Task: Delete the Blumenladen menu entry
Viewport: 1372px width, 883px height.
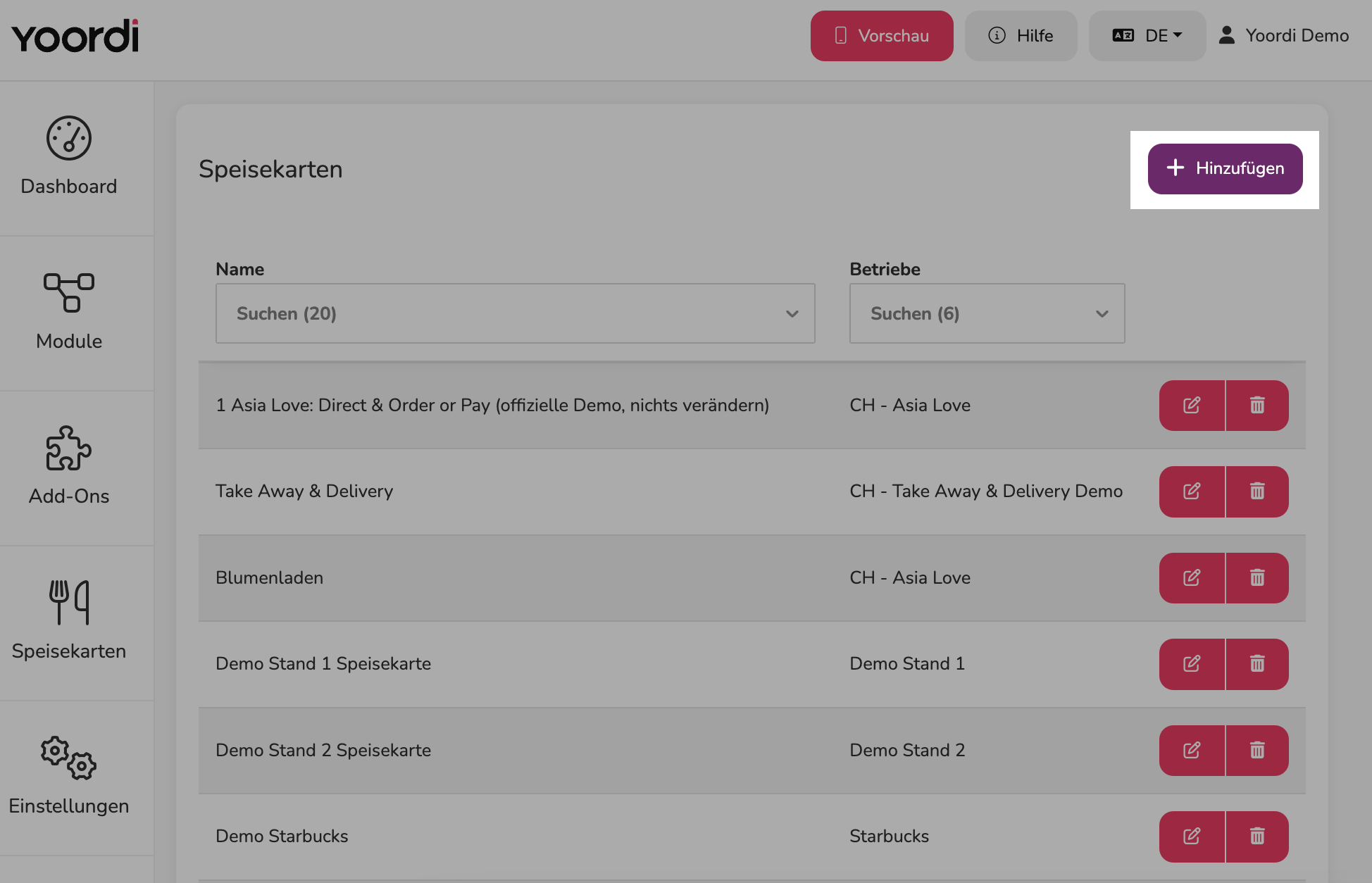Action: pos(1257,578)
